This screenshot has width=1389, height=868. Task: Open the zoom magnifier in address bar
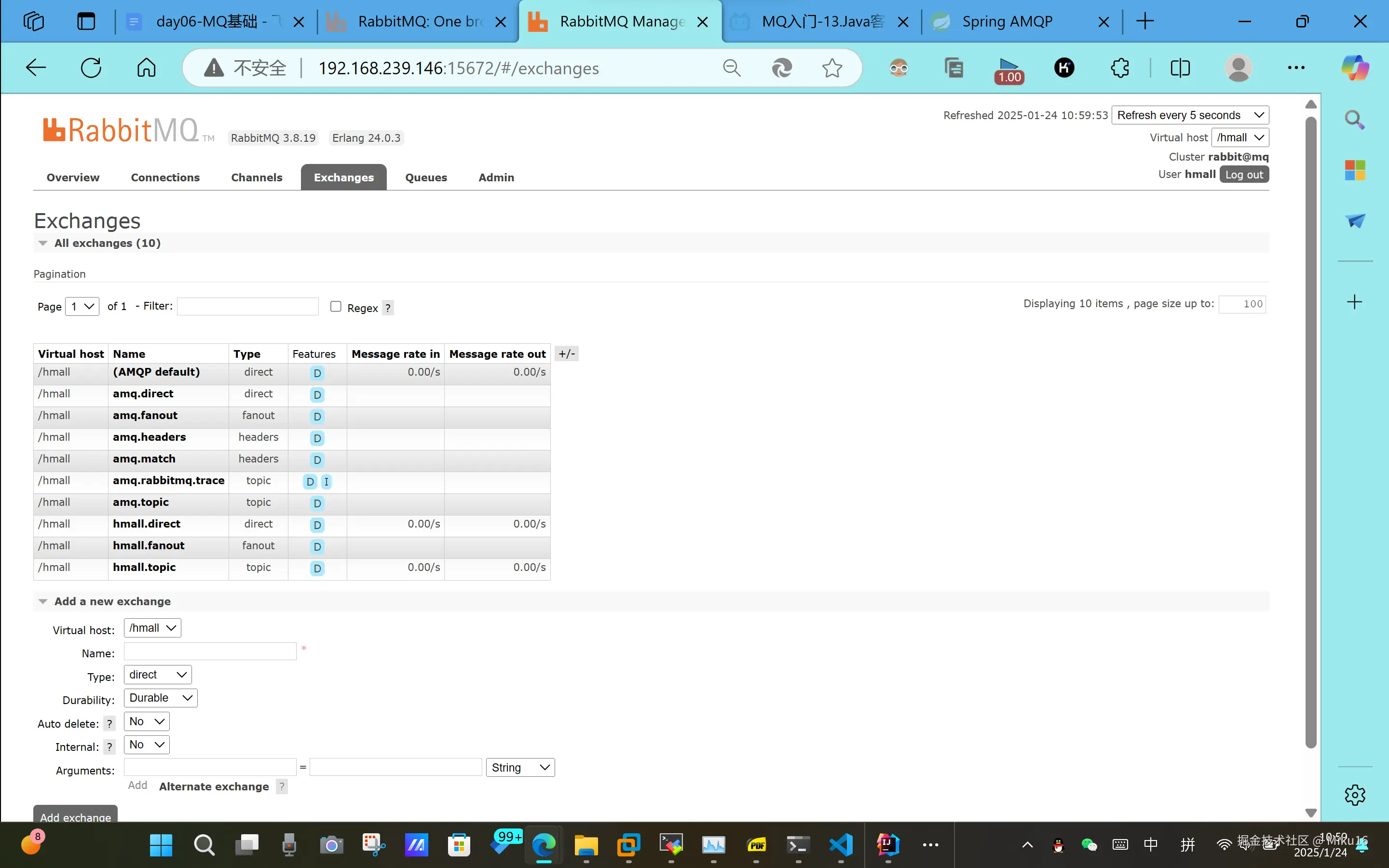pyautogui.click(x=732, y=68)
